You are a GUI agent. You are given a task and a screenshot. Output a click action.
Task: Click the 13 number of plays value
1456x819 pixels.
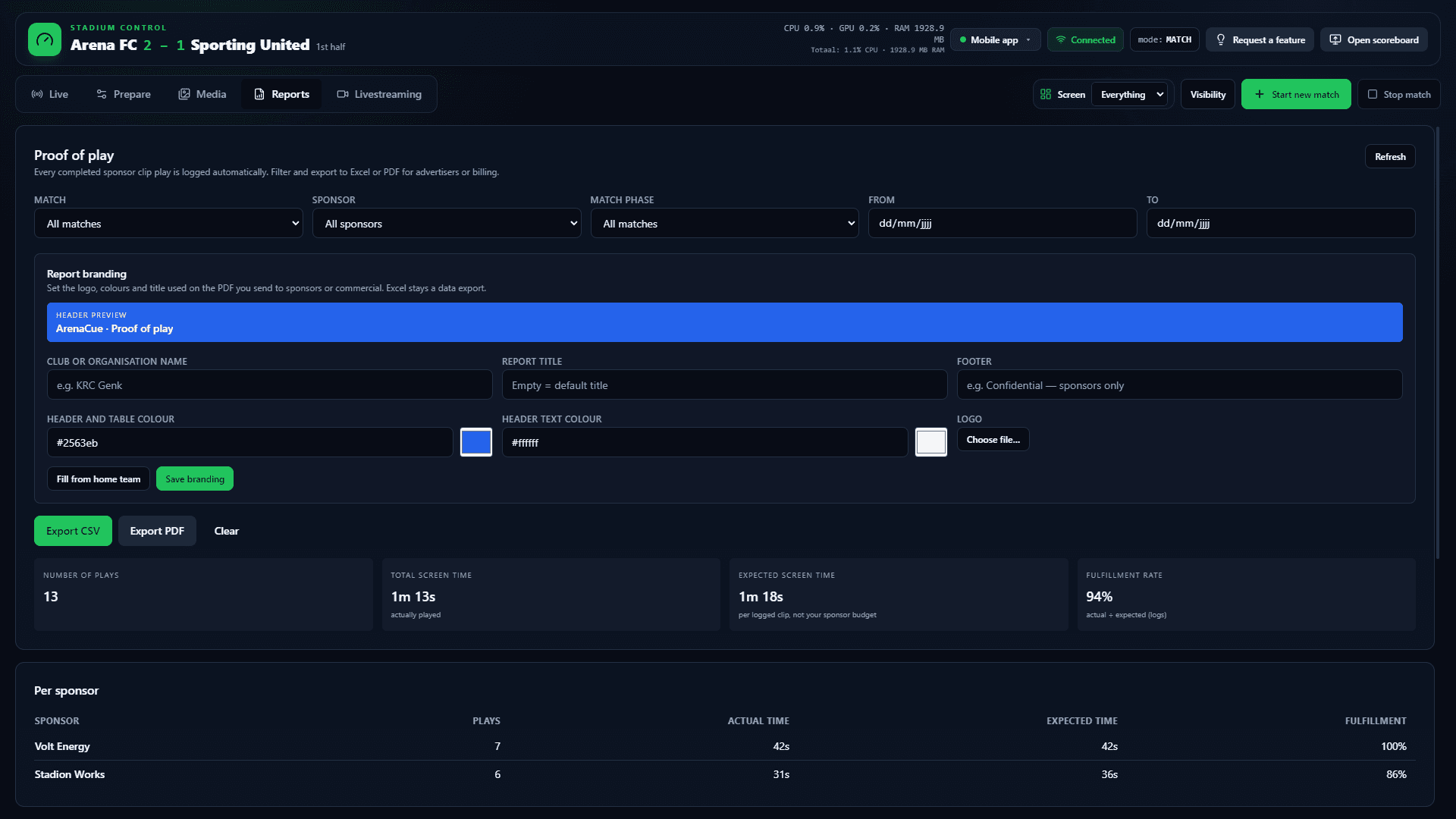[x=51, y=597]
